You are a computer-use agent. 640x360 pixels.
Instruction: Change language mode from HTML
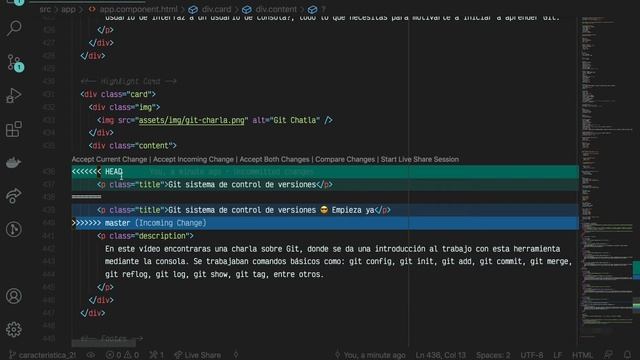(x=582, y=355)
